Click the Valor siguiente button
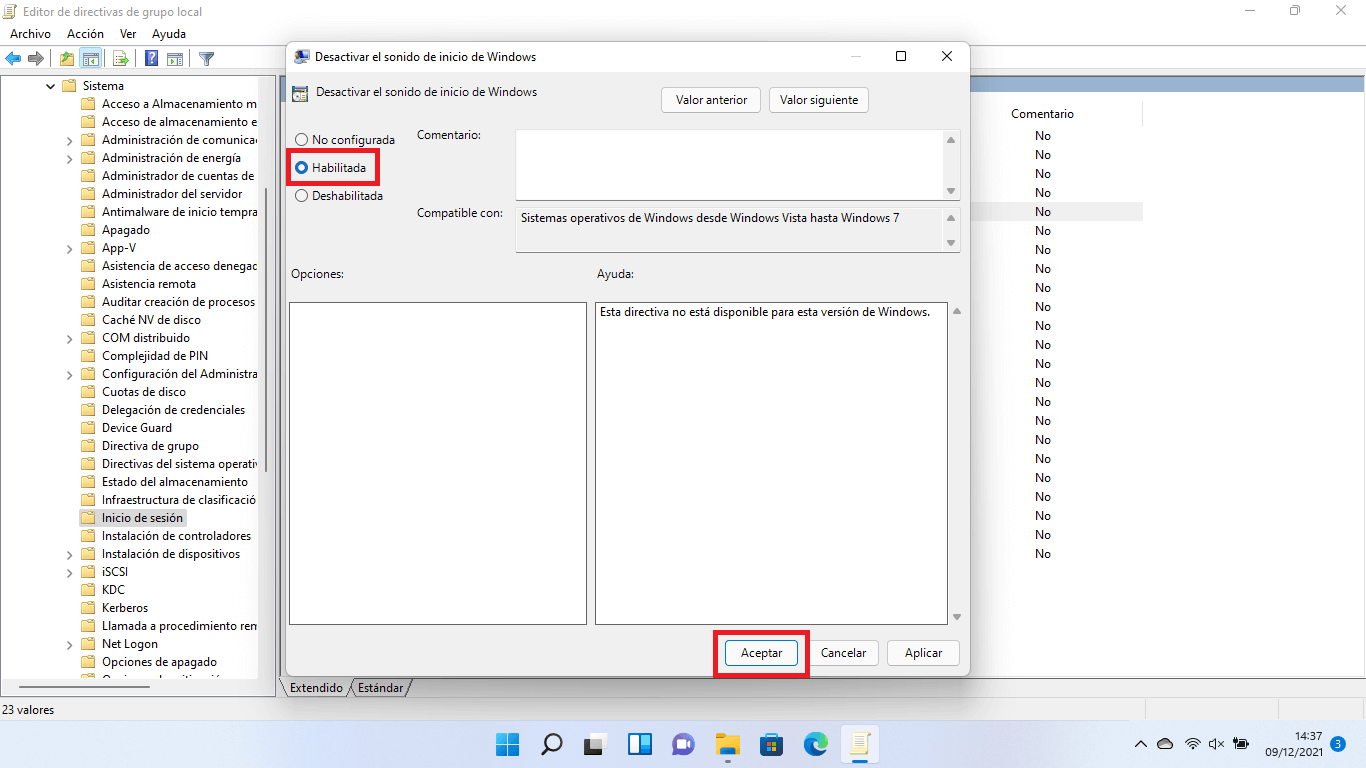This screenshot has height=768, width=1366. (819, 100)
